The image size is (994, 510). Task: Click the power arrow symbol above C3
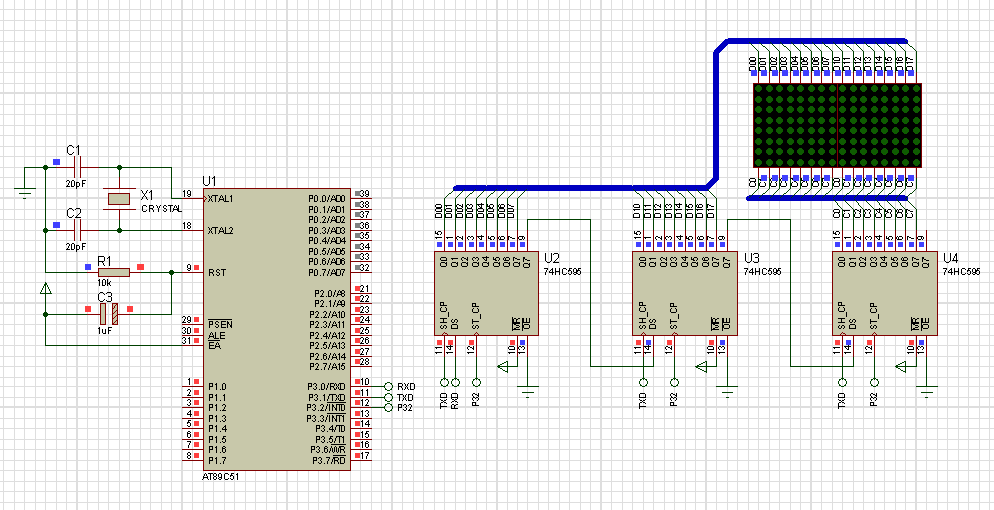pos(45,291)
